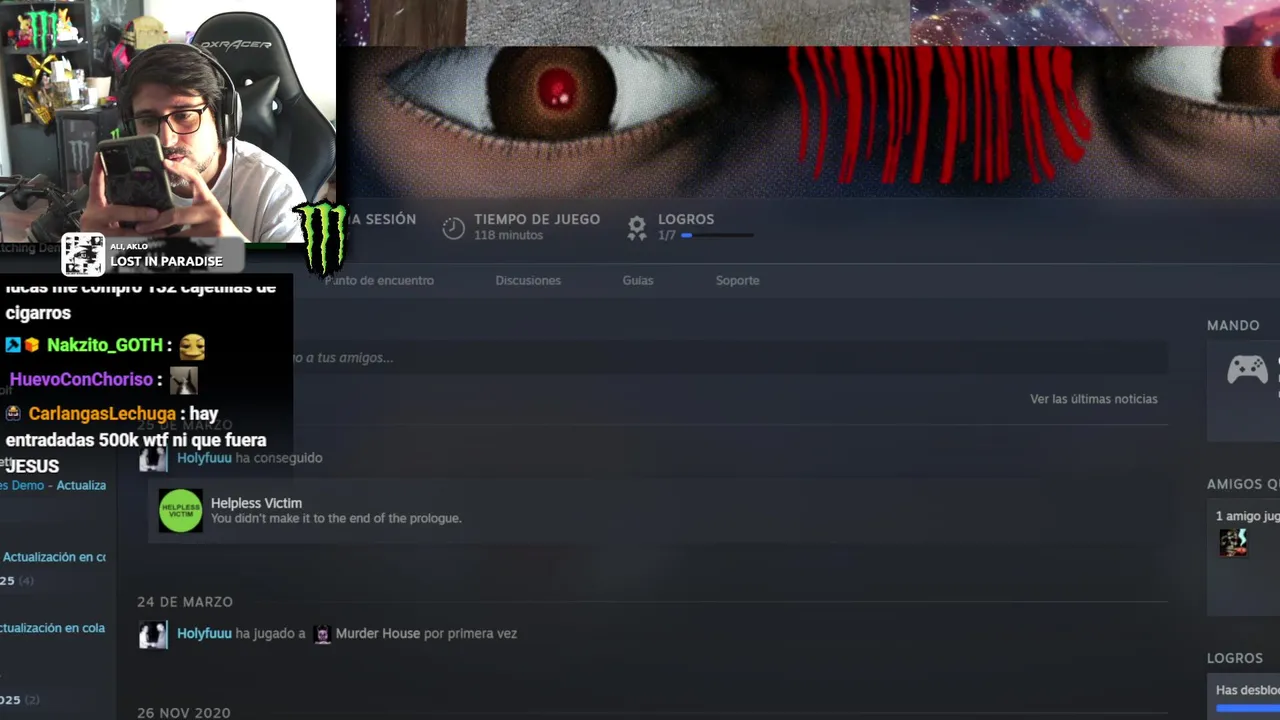1280x720 pixels.
Task: Click the Monster Energy logo overlay
Action: point(322,238)
